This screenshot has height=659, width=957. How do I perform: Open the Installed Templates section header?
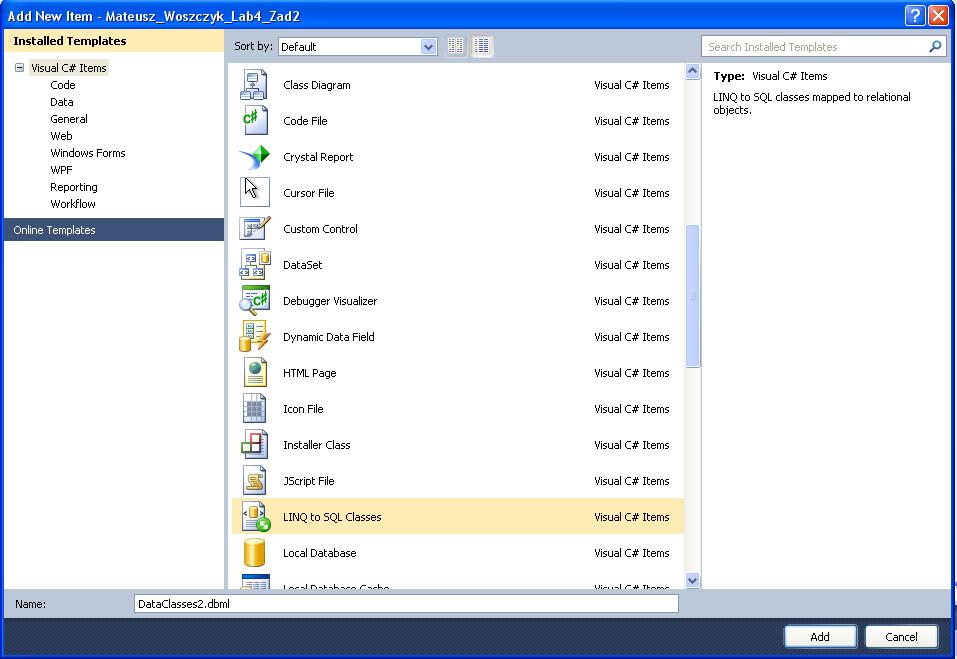tap(114, 41)
